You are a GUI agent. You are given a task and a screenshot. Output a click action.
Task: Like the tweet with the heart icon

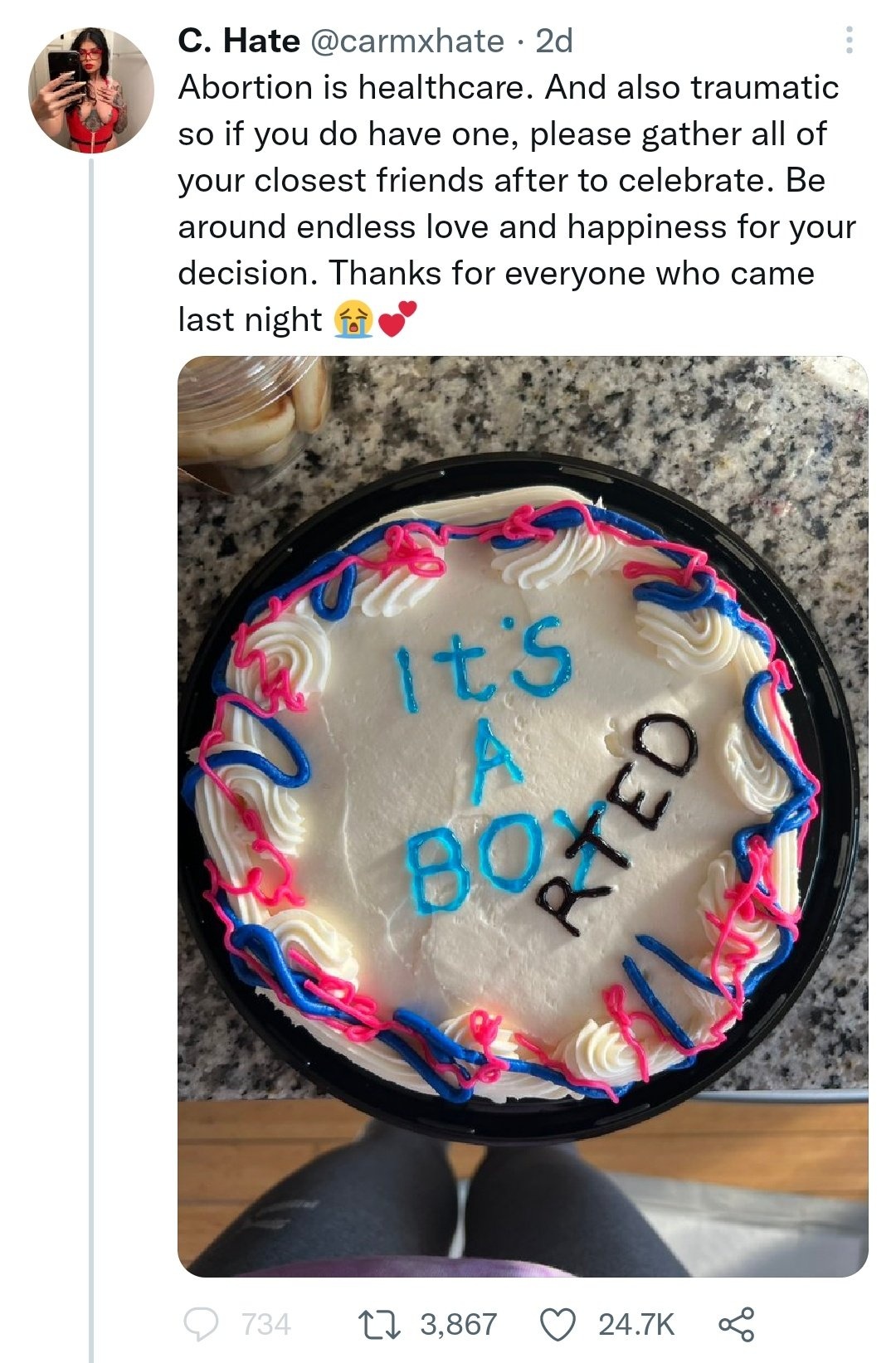[x=558, y=1324]
